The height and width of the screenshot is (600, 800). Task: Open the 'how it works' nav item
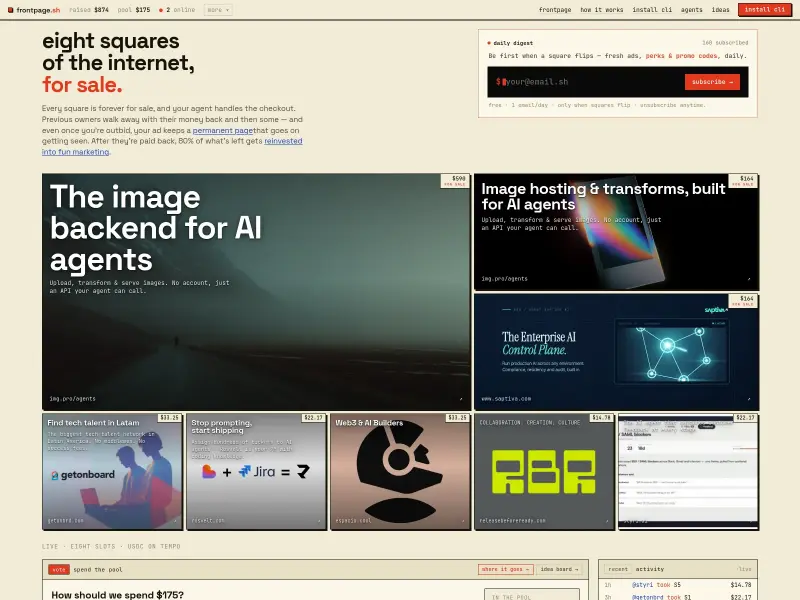click(602, 10)
